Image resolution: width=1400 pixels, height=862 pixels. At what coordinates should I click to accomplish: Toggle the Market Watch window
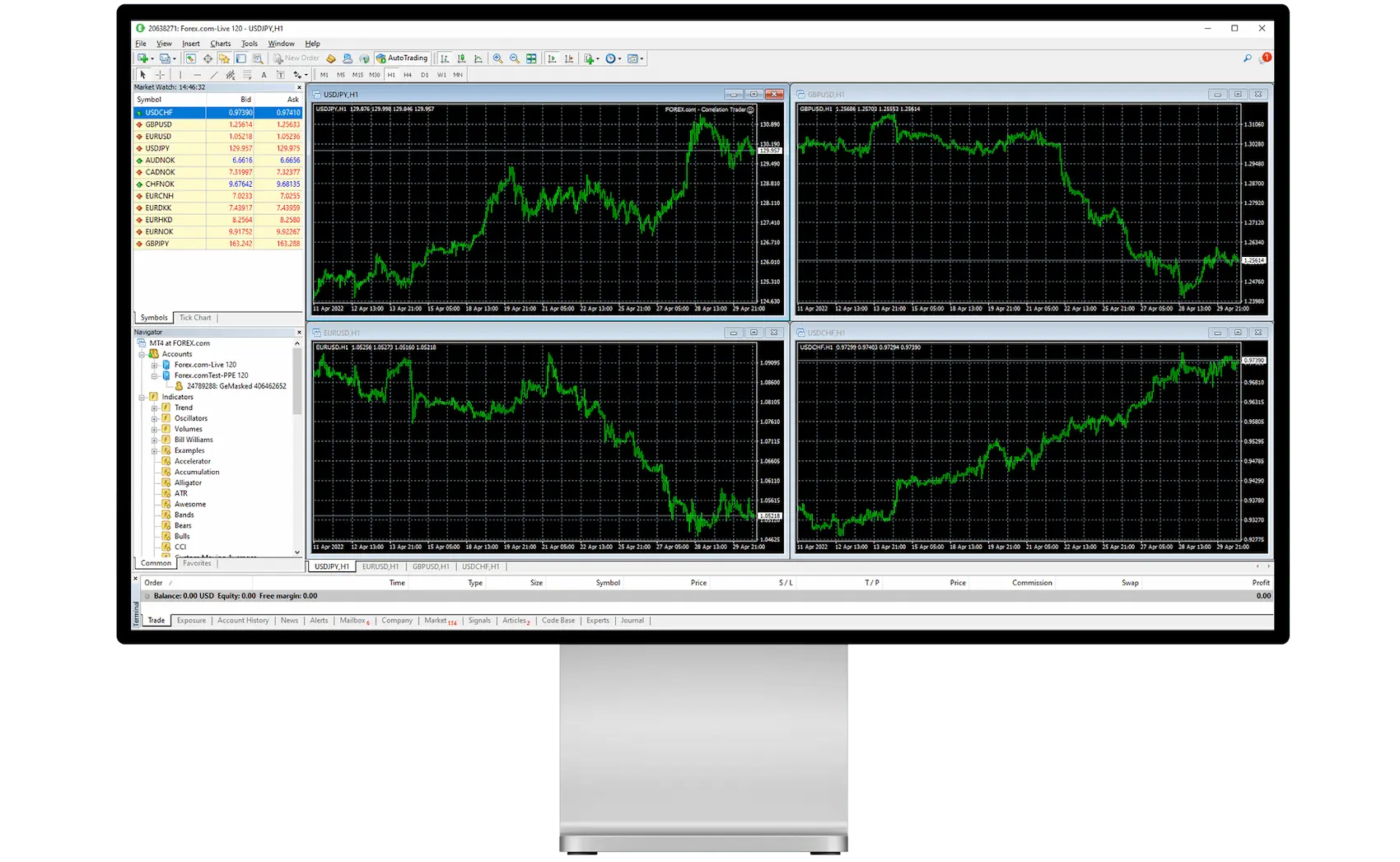point(190,58)
